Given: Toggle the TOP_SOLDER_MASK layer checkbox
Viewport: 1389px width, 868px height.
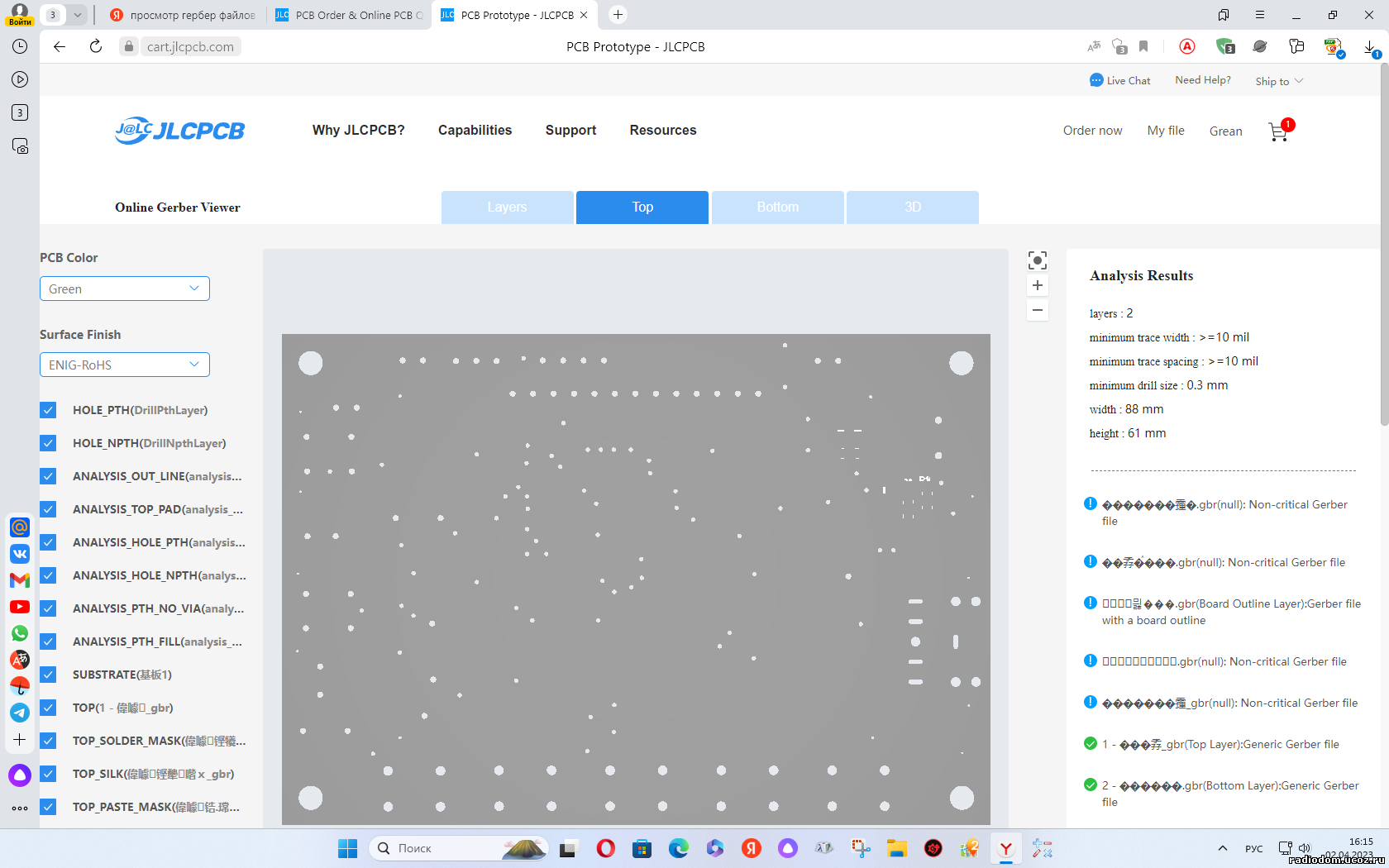Looking at the screenshot, I should 48,741.
